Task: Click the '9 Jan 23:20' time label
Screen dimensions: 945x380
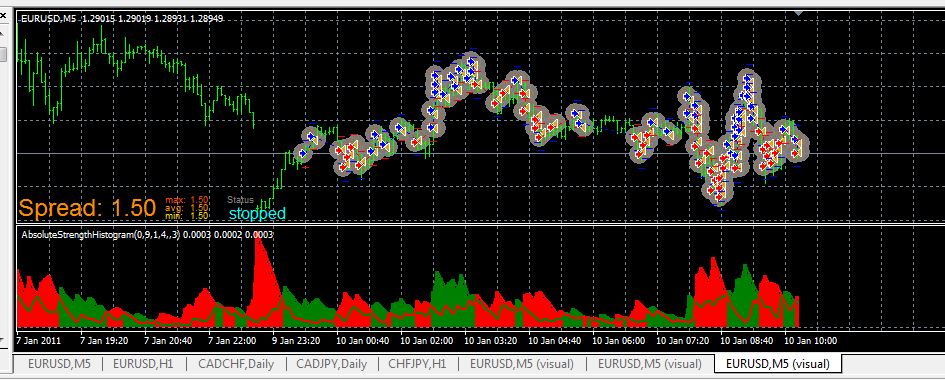Action: click(297, 341)
